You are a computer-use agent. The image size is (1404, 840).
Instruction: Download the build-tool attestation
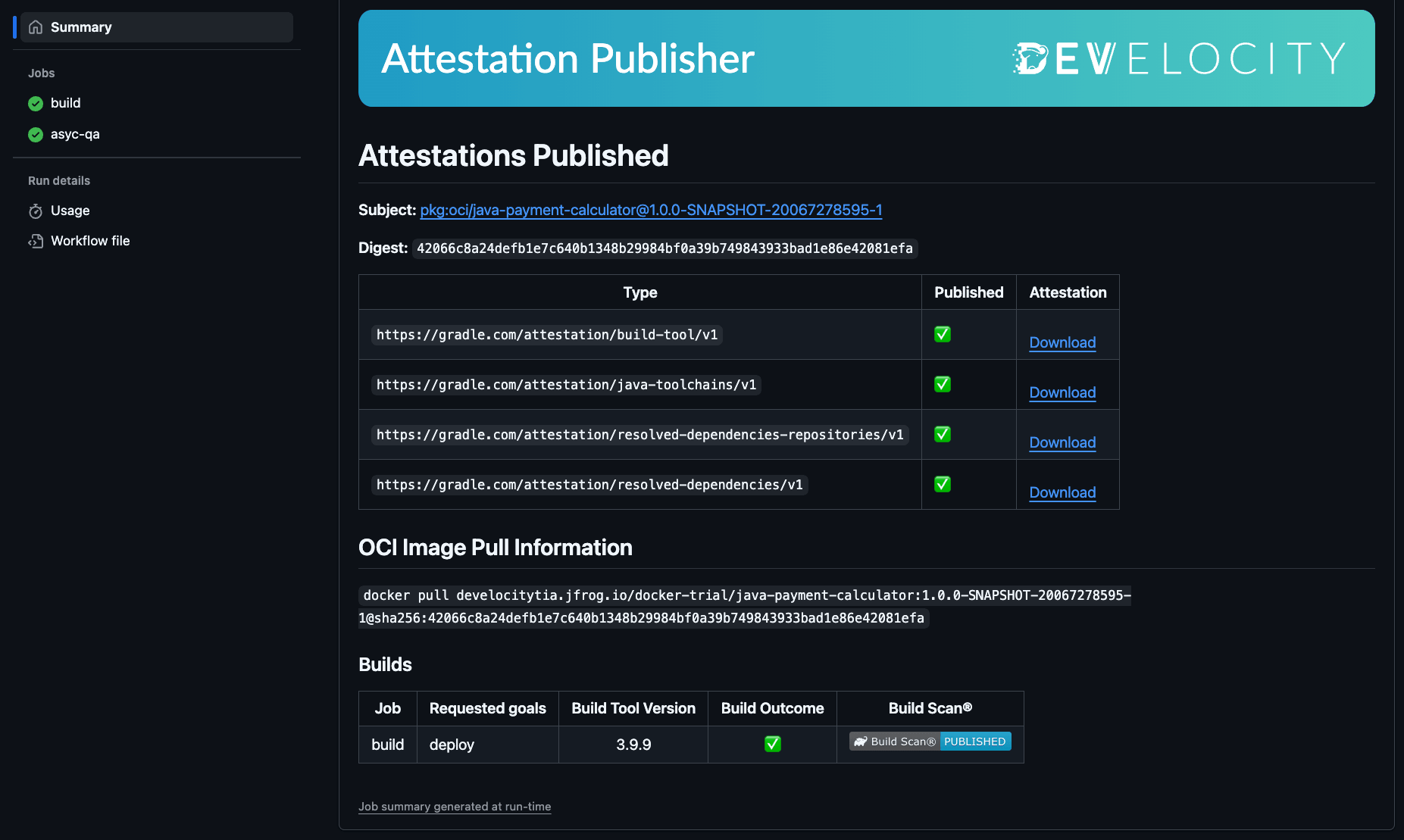pyautogui.click(x=1062, y=342)
